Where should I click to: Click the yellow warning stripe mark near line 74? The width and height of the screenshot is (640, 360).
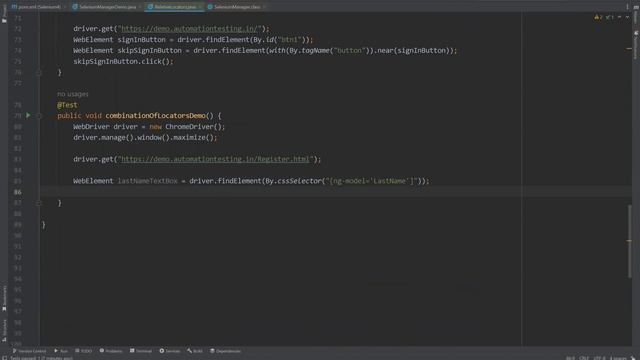(x=629, y=49)
